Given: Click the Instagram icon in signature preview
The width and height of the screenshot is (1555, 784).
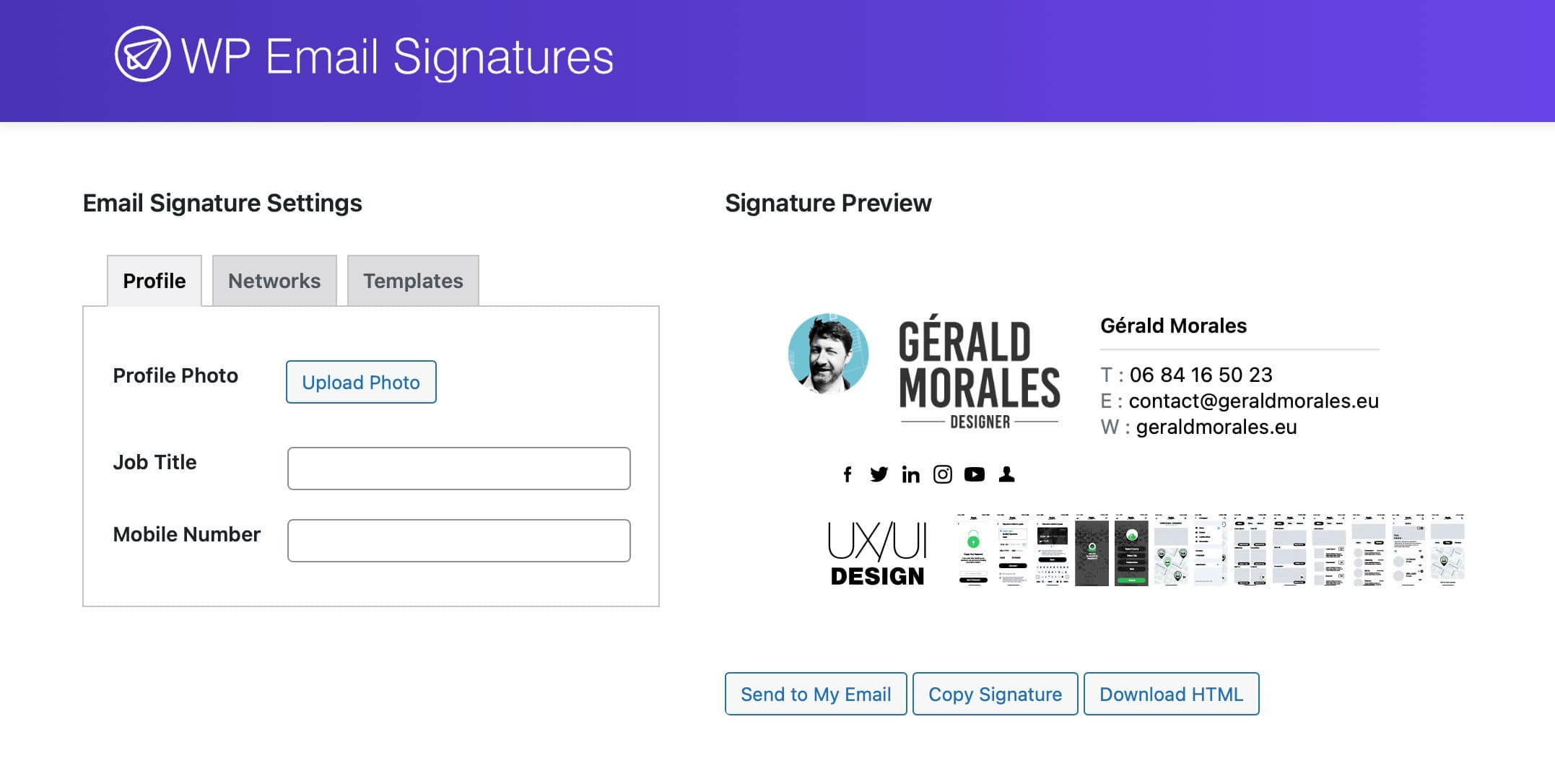Looking at the screenshot, I should [x=942, y=474].
